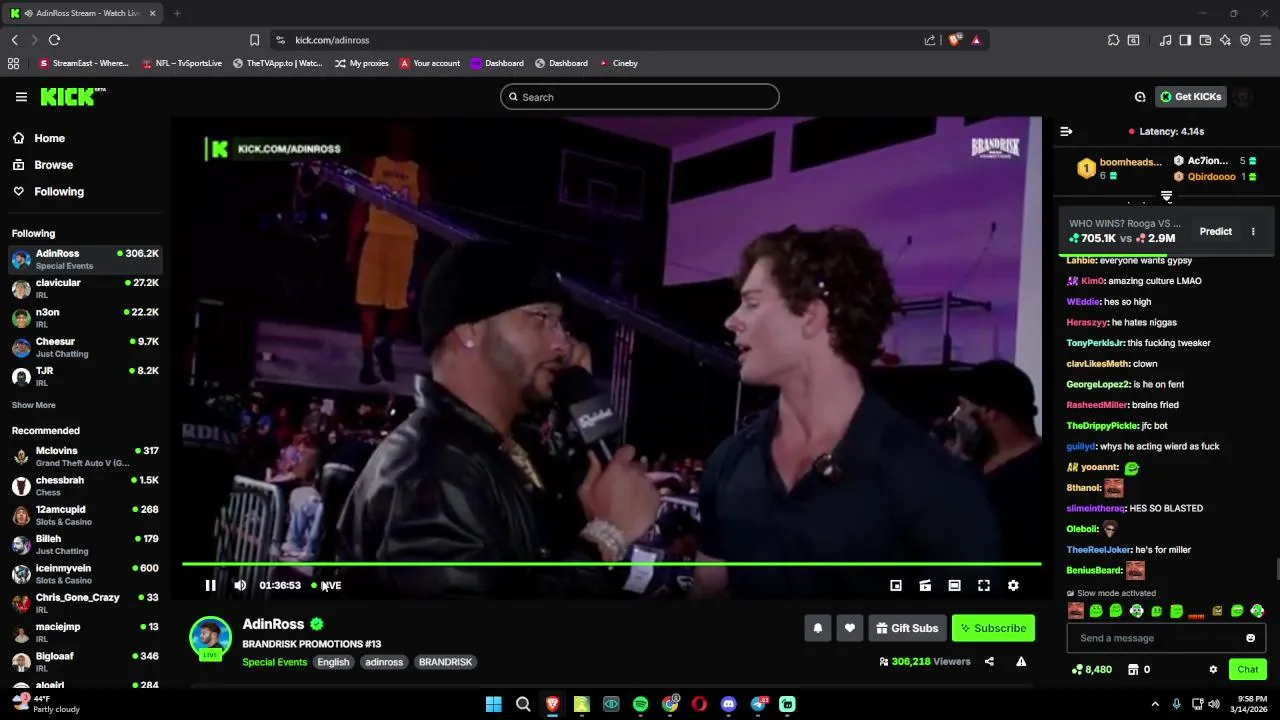
Task: Expand Following list with Show More
Action: pos(34,405)
